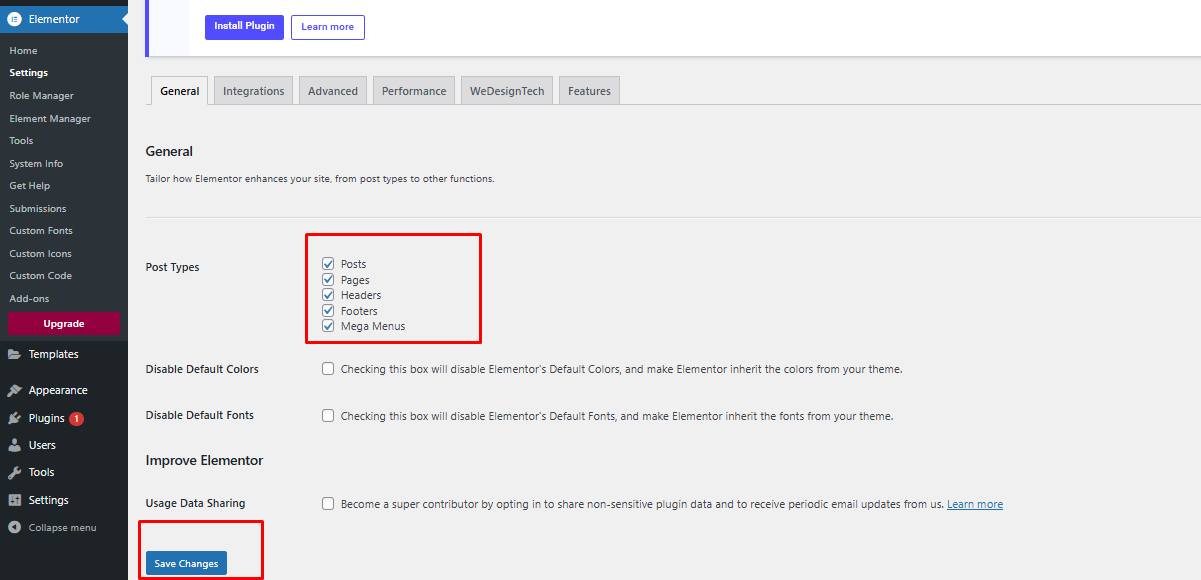Open Elementor Home submenu item
1201x580 pixels.
23,50
